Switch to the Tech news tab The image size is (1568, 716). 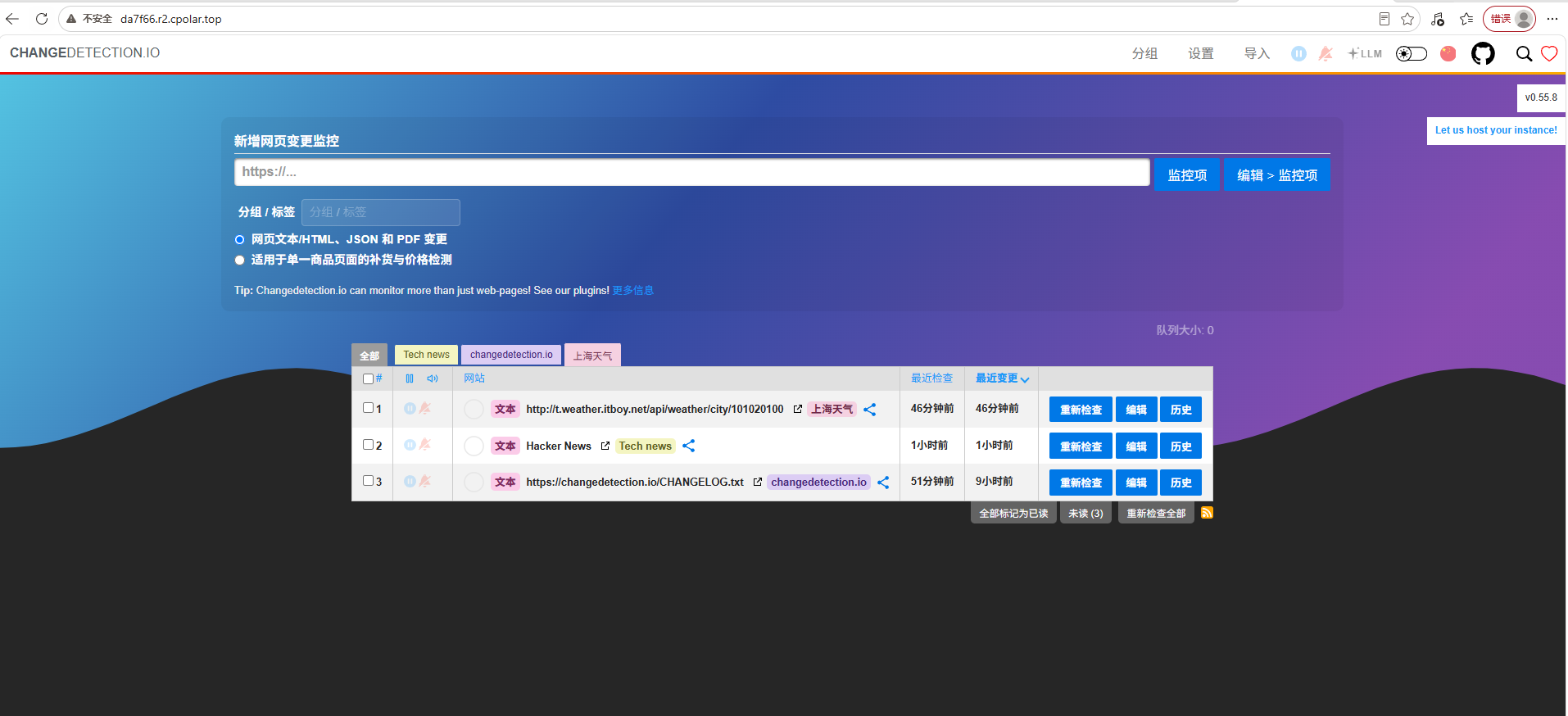pyautogui.click(x=426, y=355)
